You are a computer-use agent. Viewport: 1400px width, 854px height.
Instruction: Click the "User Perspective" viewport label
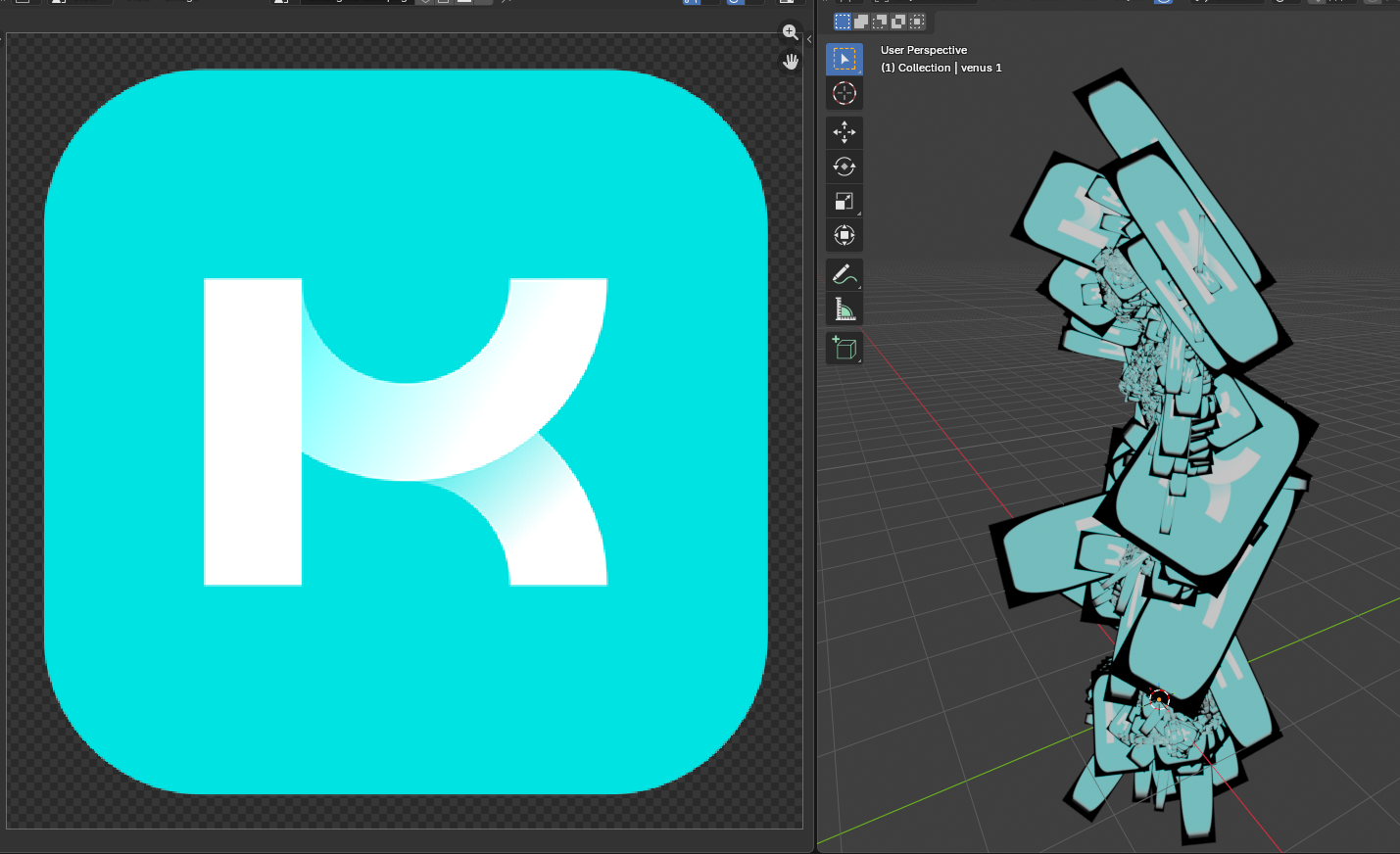pyautogui.click(x=924, y=50)
